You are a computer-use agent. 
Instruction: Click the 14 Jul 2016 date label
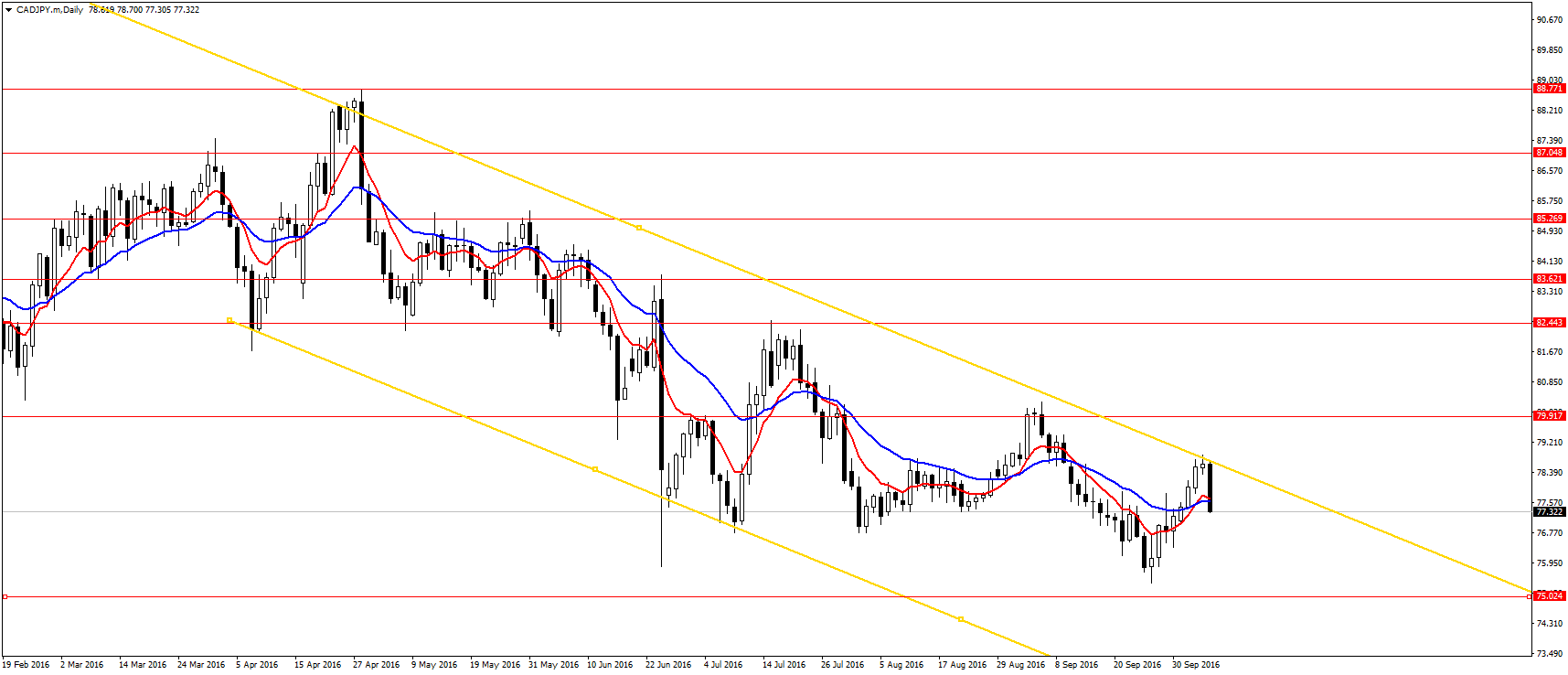click(784, 665)
